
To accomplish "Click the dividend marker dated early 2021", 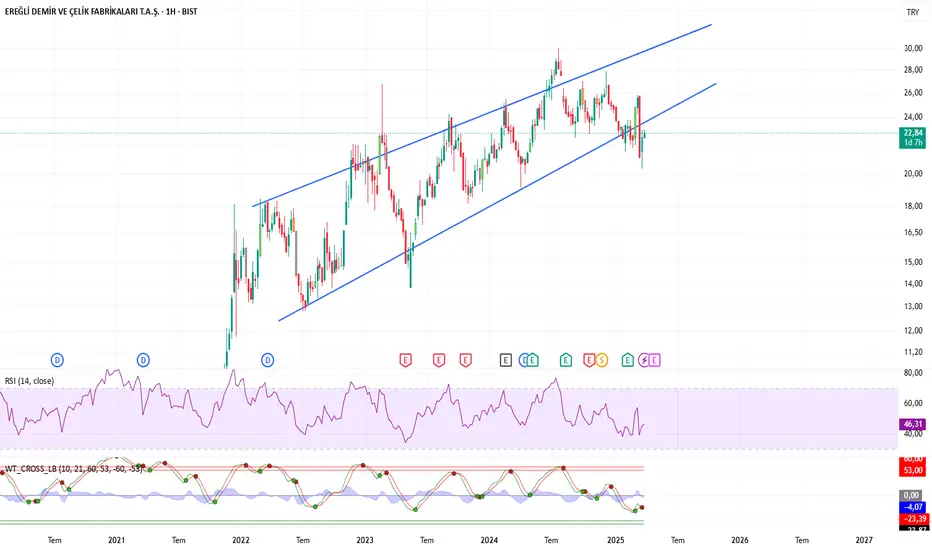I will (143, 360).
